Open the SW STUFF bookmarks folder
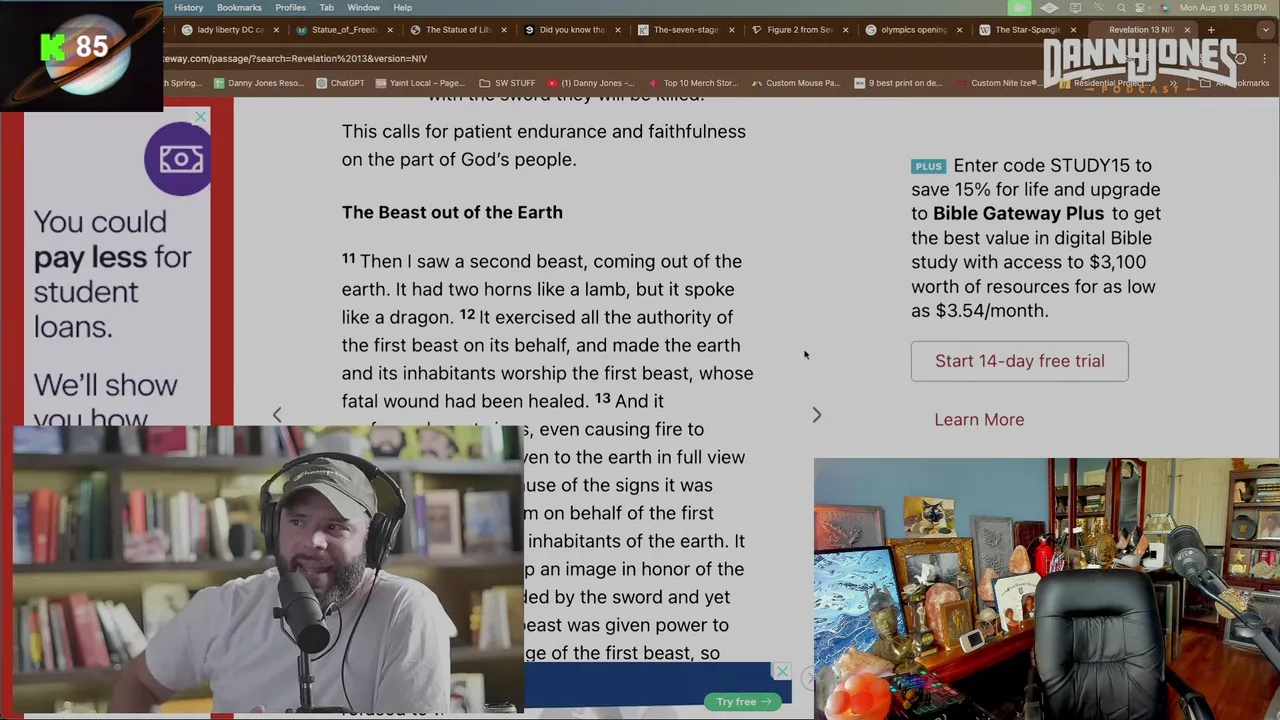This screenshot has width=1280, height=720. pos(508,83)
